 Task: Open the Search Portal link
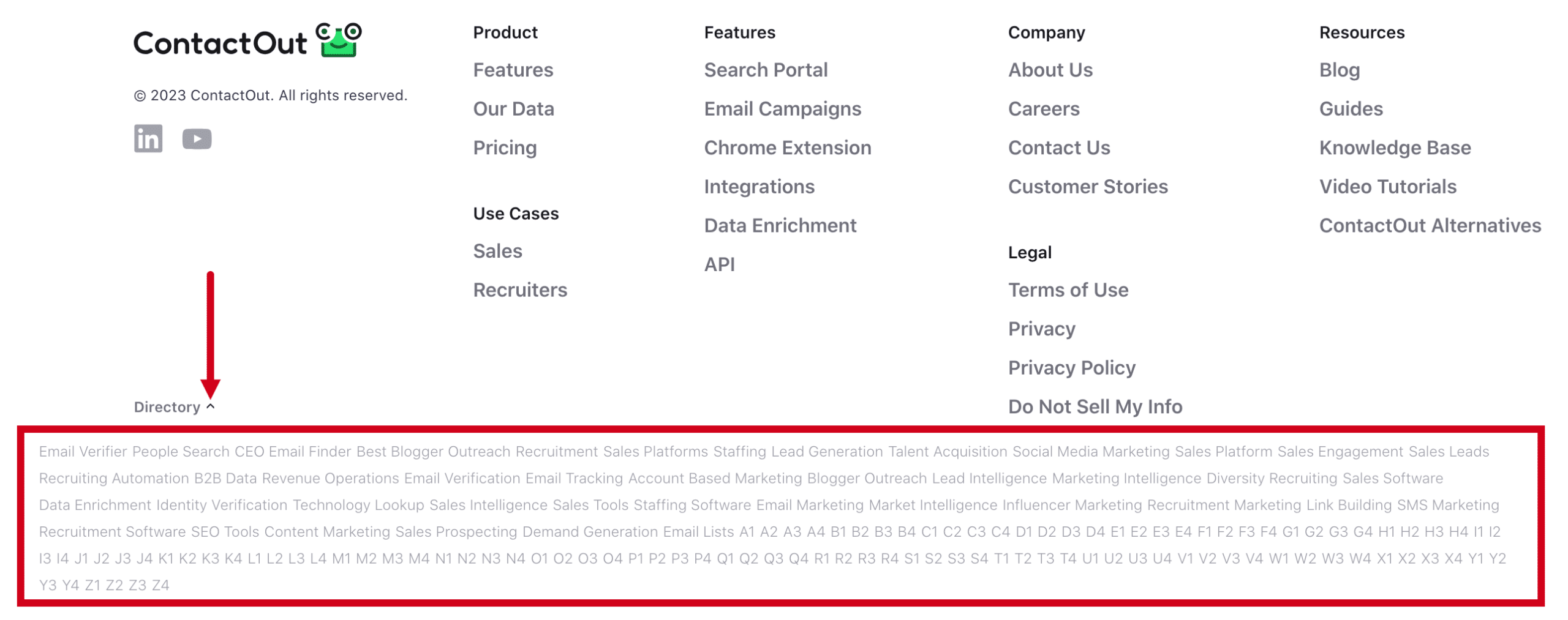pos(766,70)
